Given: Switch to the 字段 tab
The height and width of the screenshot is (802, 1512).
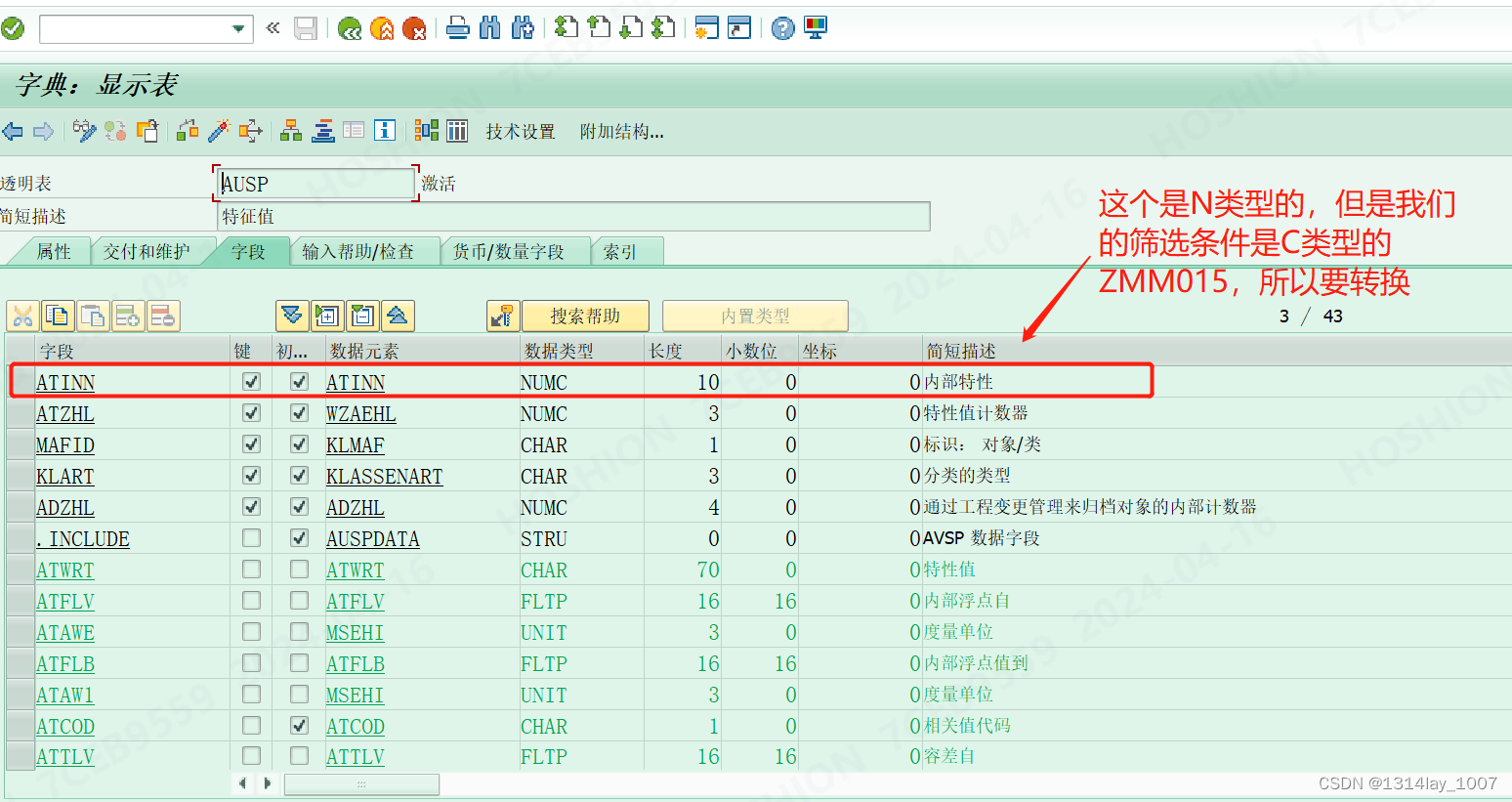Looking at the screenshot, I should 249,252.
